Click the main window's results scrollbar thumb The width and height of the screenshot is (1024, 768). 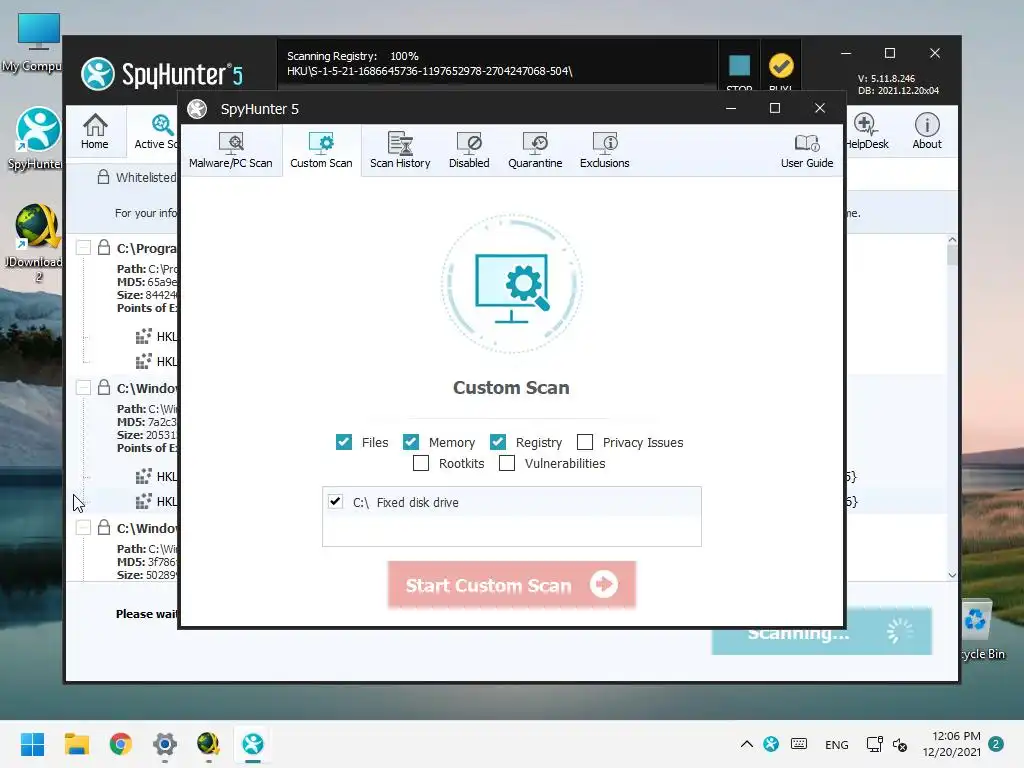tap(952, 255)
